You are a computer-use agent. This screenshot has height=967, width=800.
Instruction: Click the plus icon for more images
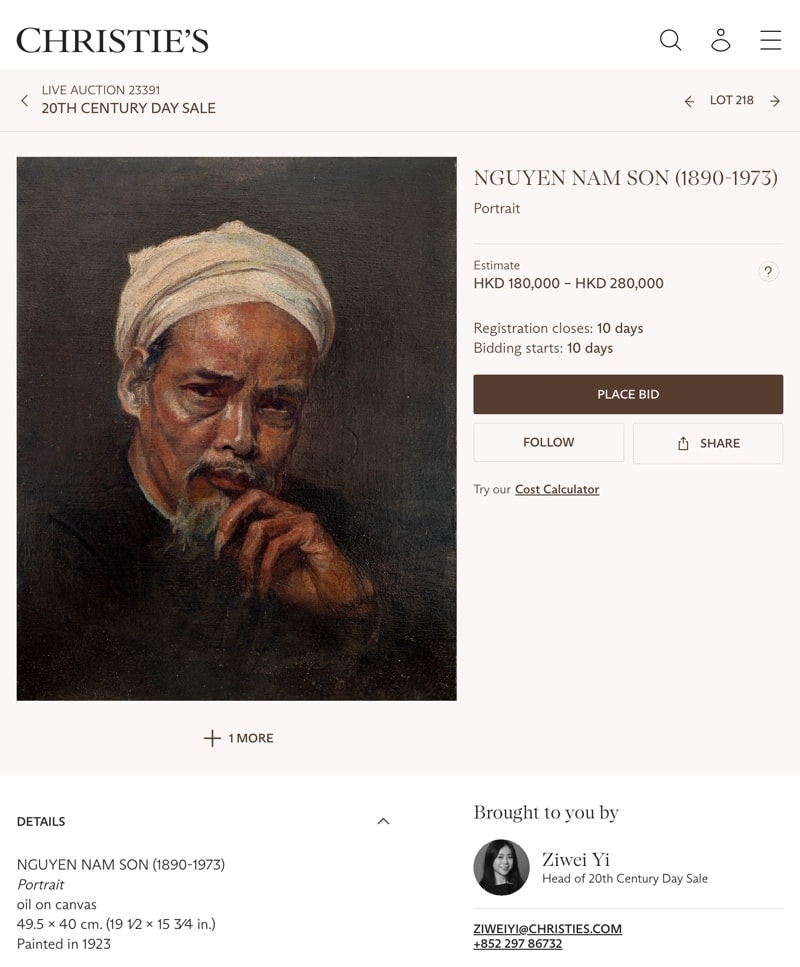click(212, 738)
